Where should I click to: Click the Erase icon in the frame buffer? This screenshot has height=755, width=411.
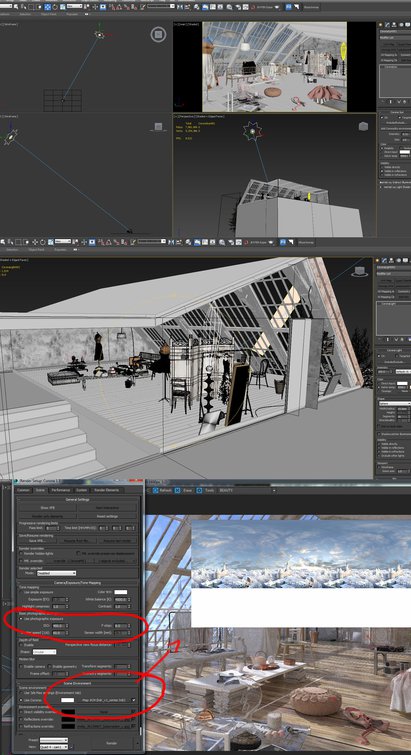[x=177, y=490]
